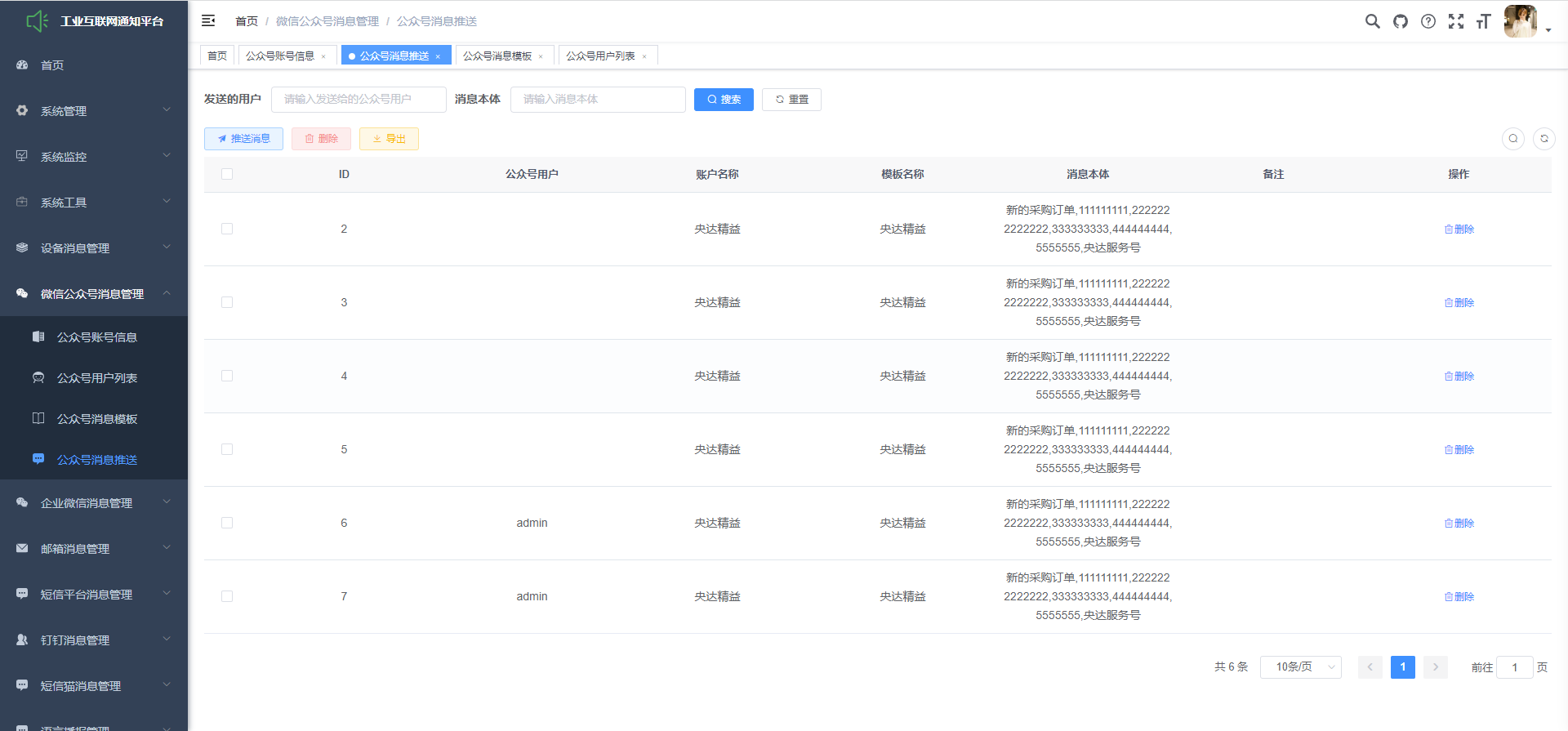Open the header search magnifier icon
The image size is (1568, 731).
1373,21
